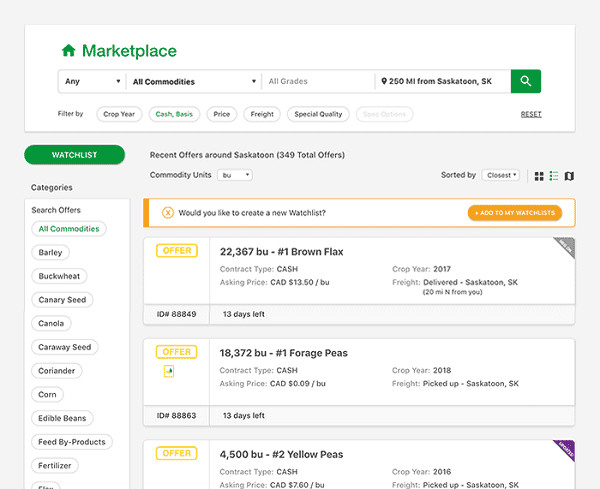Open the Any type dropdown
Viewport: 600px width, 489px height.
pyautogui.click(x=91, y=81)
